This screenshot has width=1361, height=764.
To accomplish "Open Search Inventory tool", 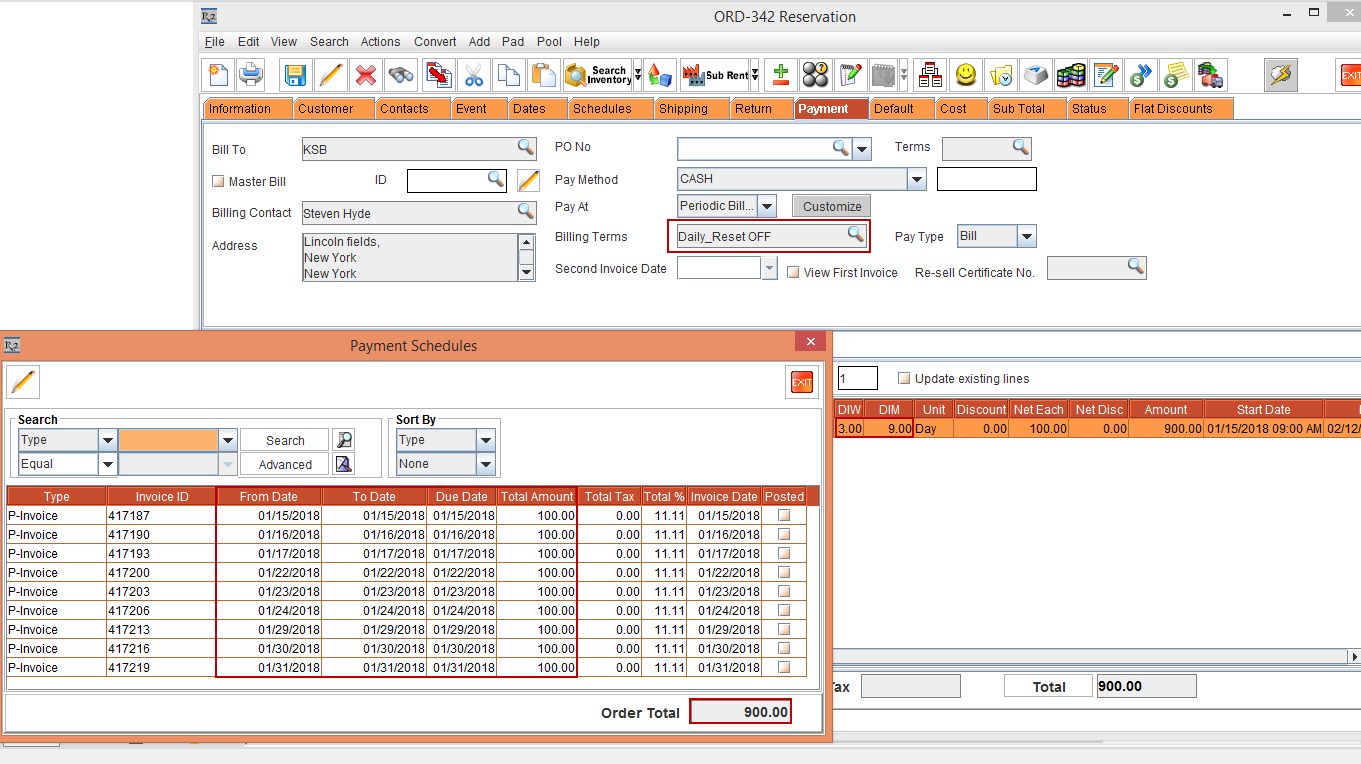I will point(599,75).
